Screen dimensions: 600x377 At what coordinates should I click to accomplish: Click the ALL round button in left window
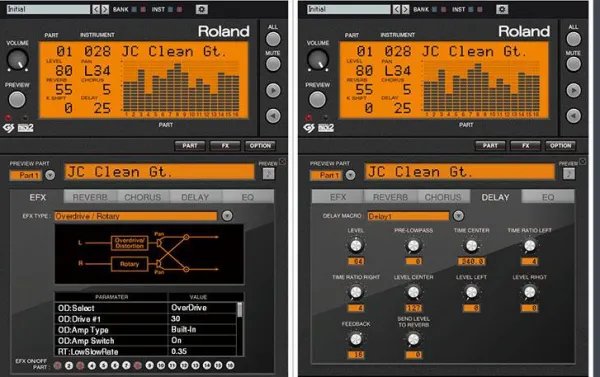coord(273,39)
